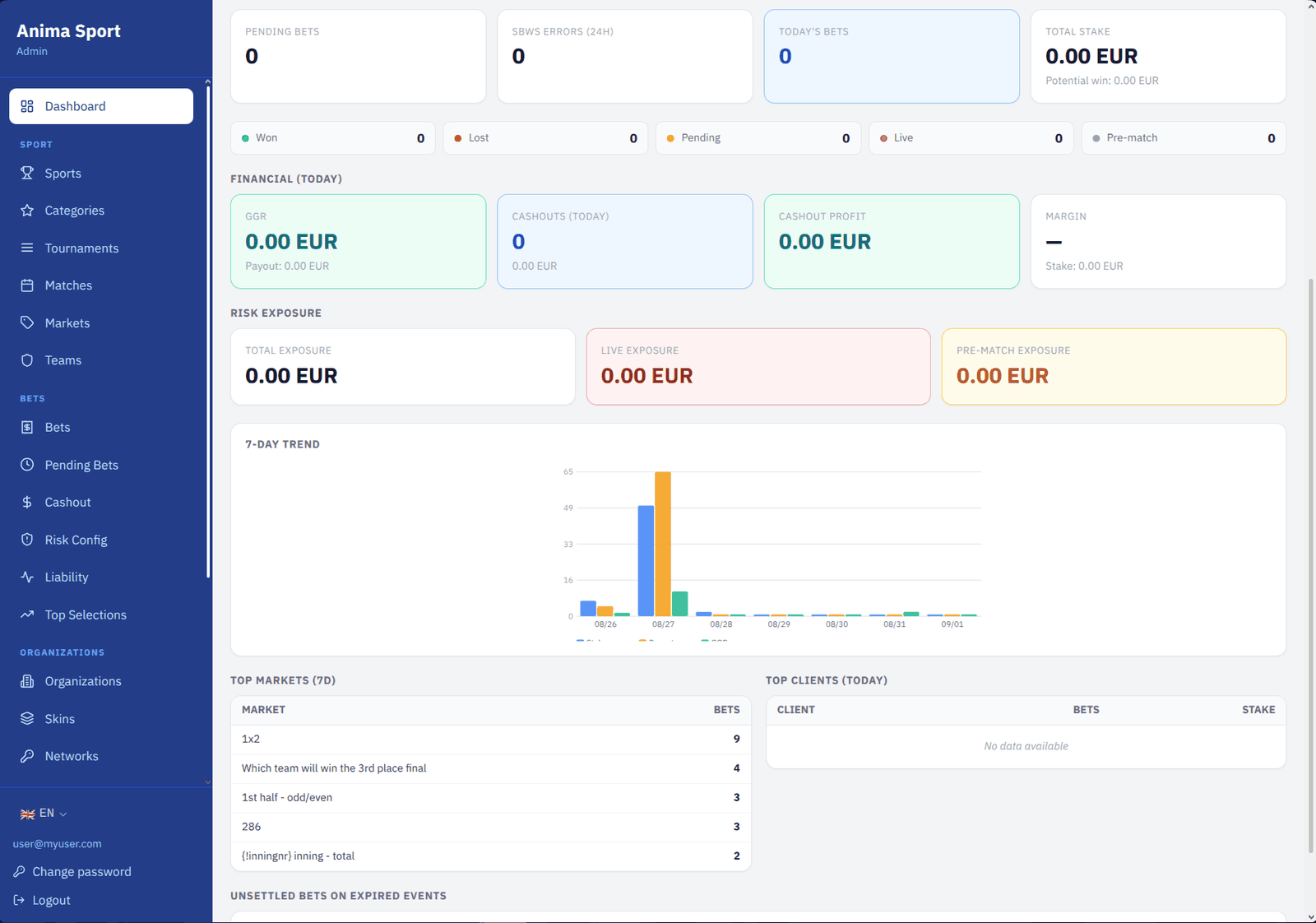Click the Matches calendar icon
The width and height of the screenshot is (1316, 923).
[x=27, y=285]
